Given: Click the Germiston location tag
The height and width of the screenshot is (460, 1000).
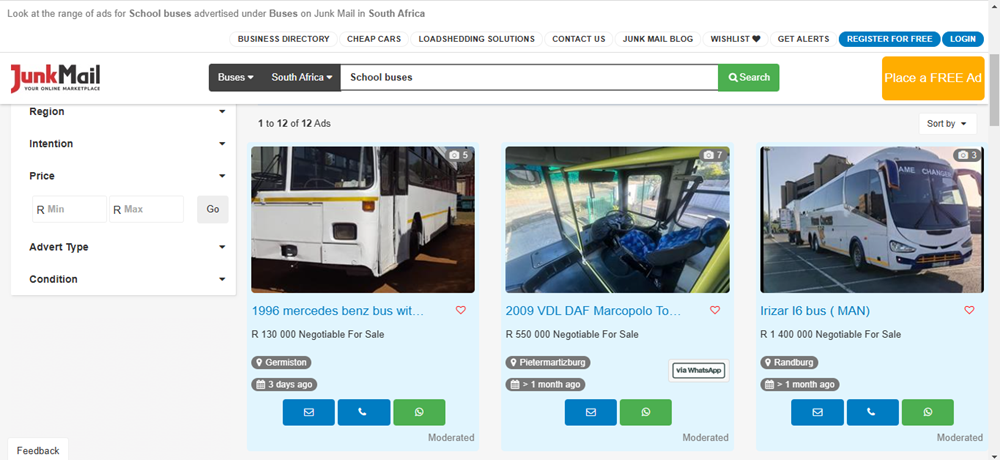Looking at the screenshot, I should click(281, 362).
